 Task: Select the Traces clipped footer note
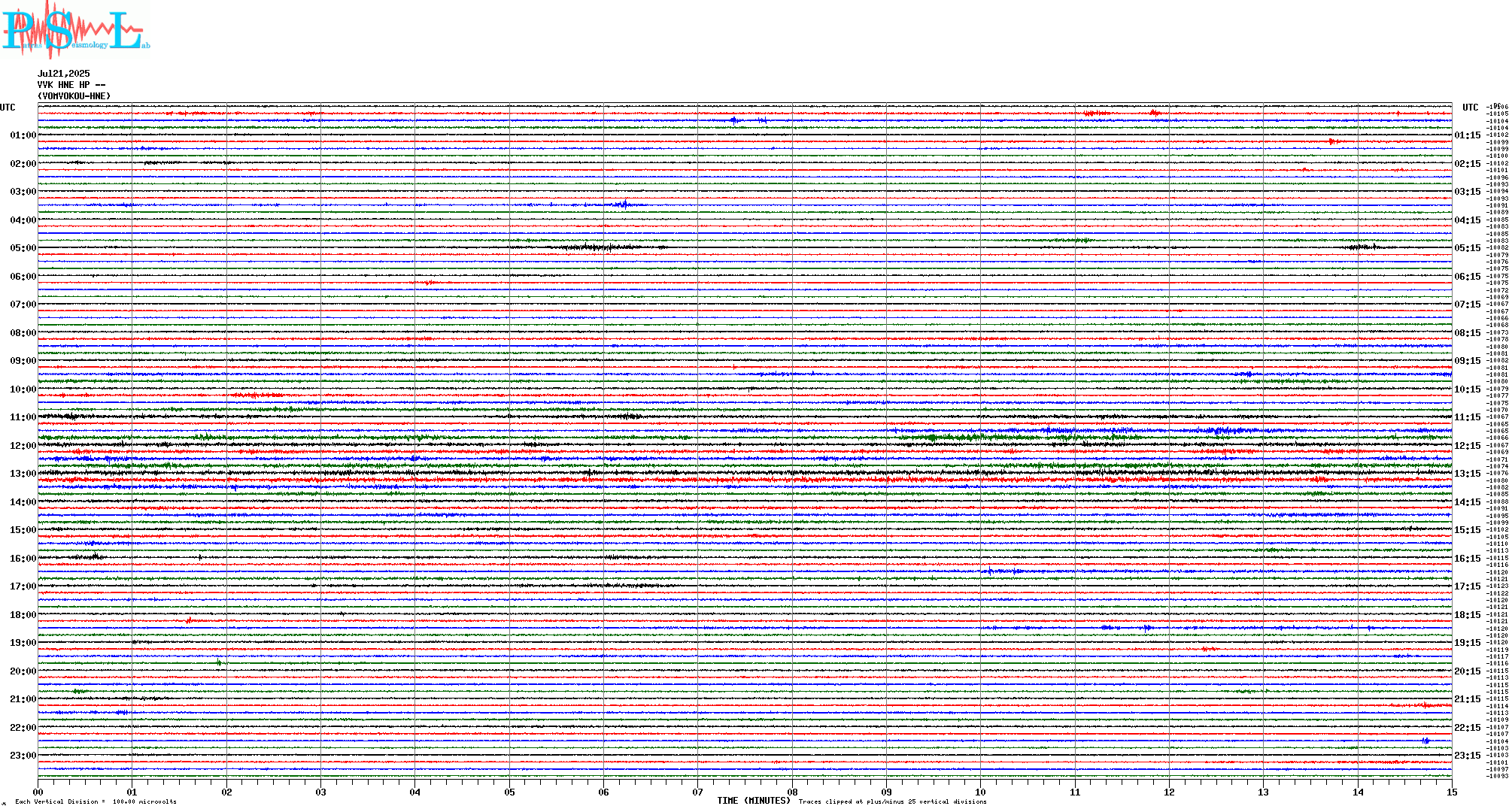point(893,801)
